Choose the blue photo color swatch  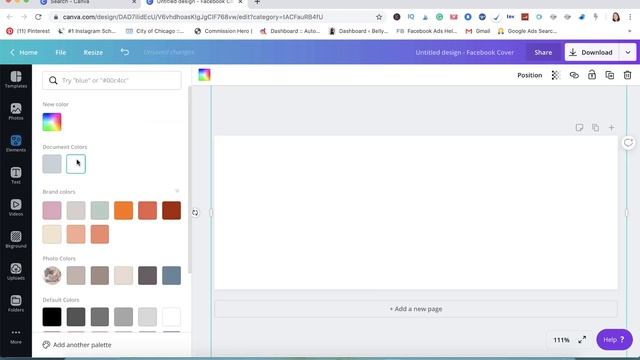pyautogui.click(x=171, y=275)
